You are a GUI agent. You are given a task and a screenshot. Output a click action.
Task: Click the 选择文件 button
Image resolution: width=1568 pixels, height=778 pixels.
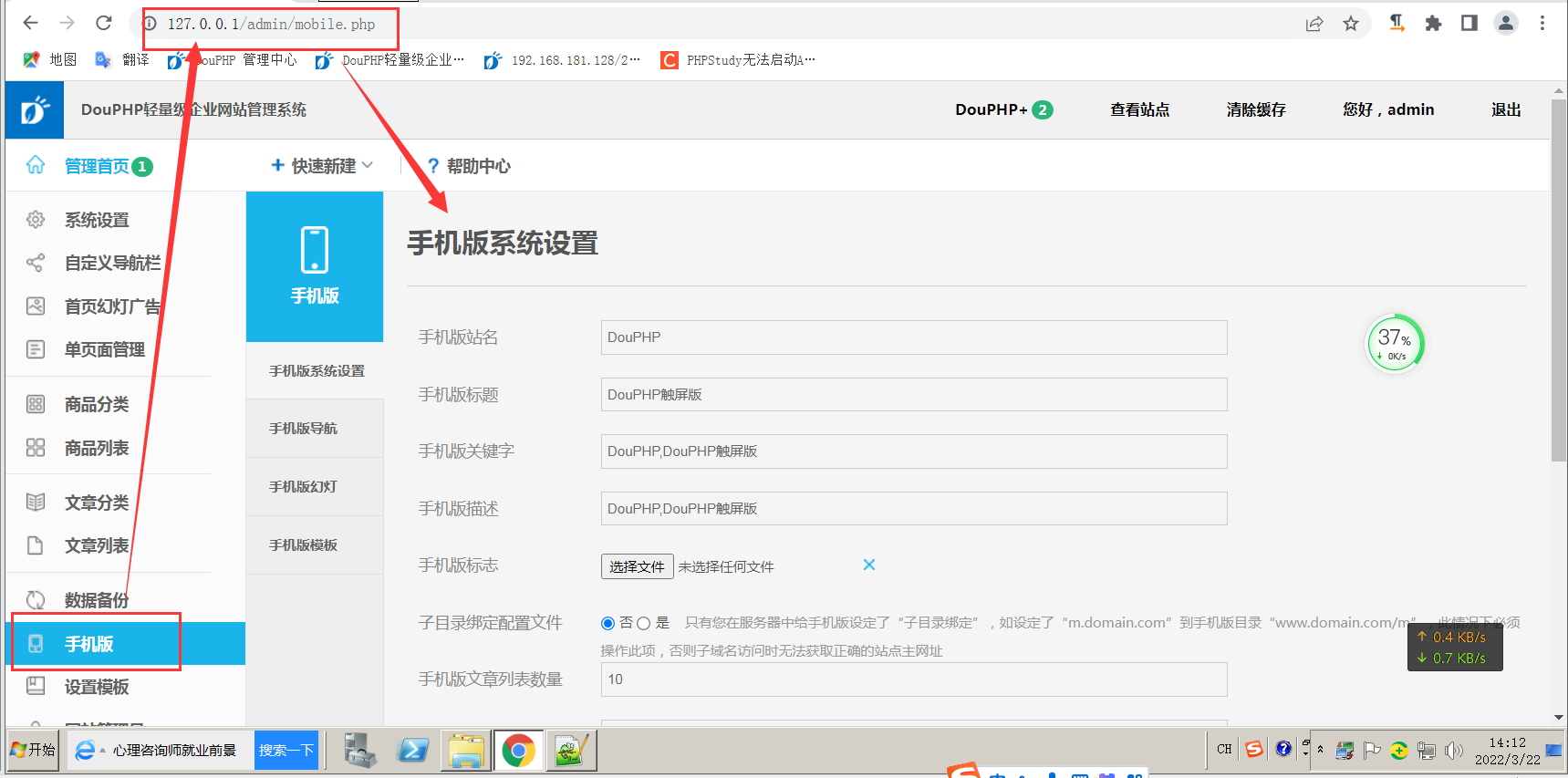(x=637, y=566)
